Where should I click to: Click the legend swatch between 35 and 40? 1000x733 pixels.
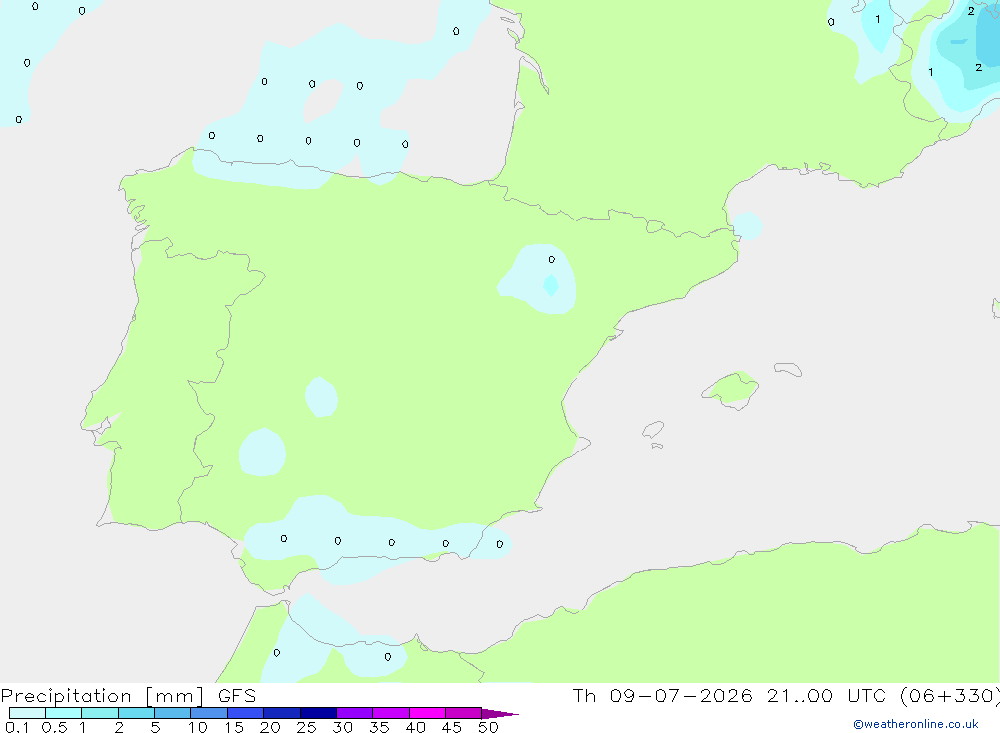click(391, 713)
